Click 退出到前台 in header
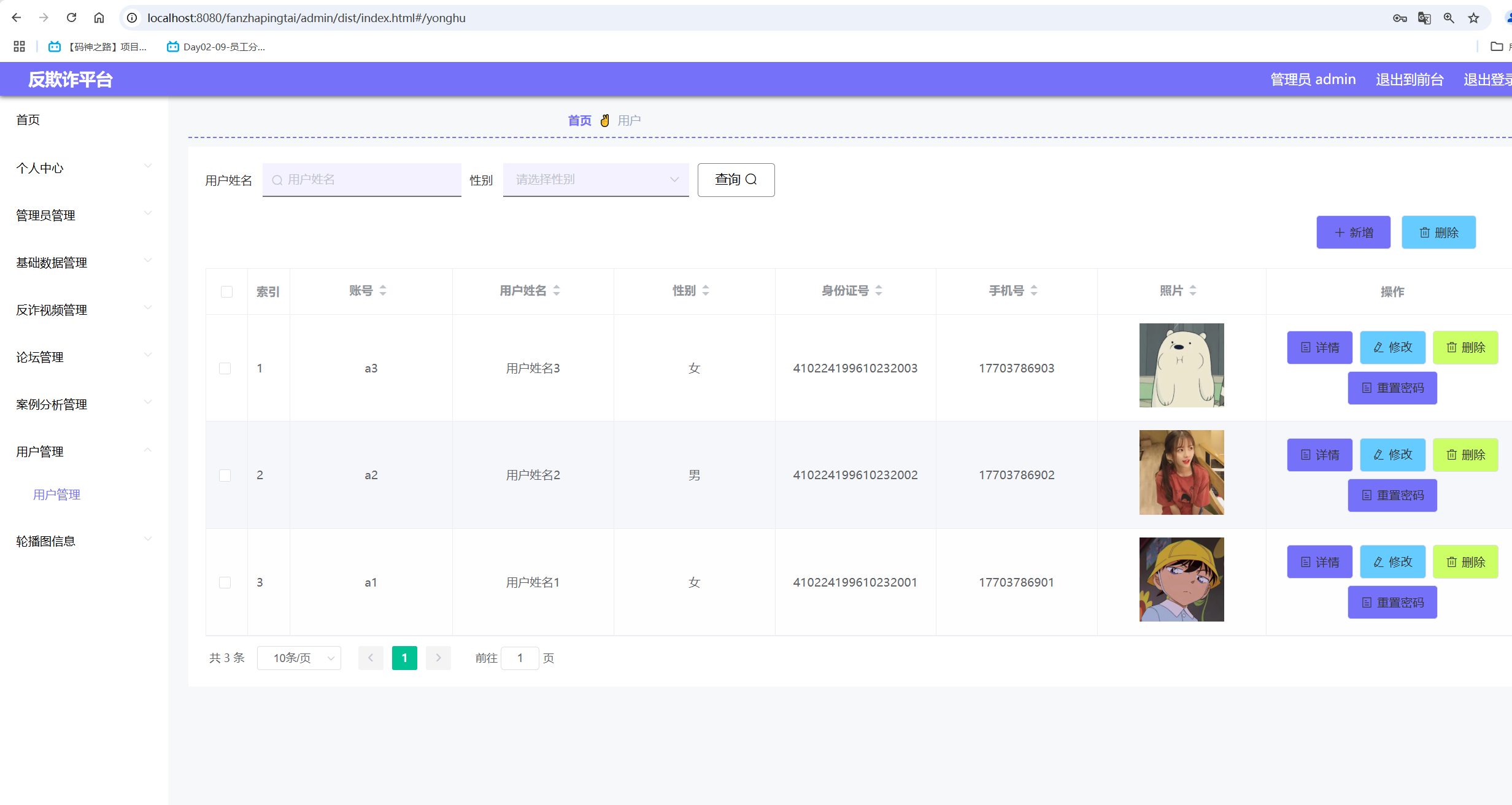1512x805 pixels. (x=1410, y=79)
